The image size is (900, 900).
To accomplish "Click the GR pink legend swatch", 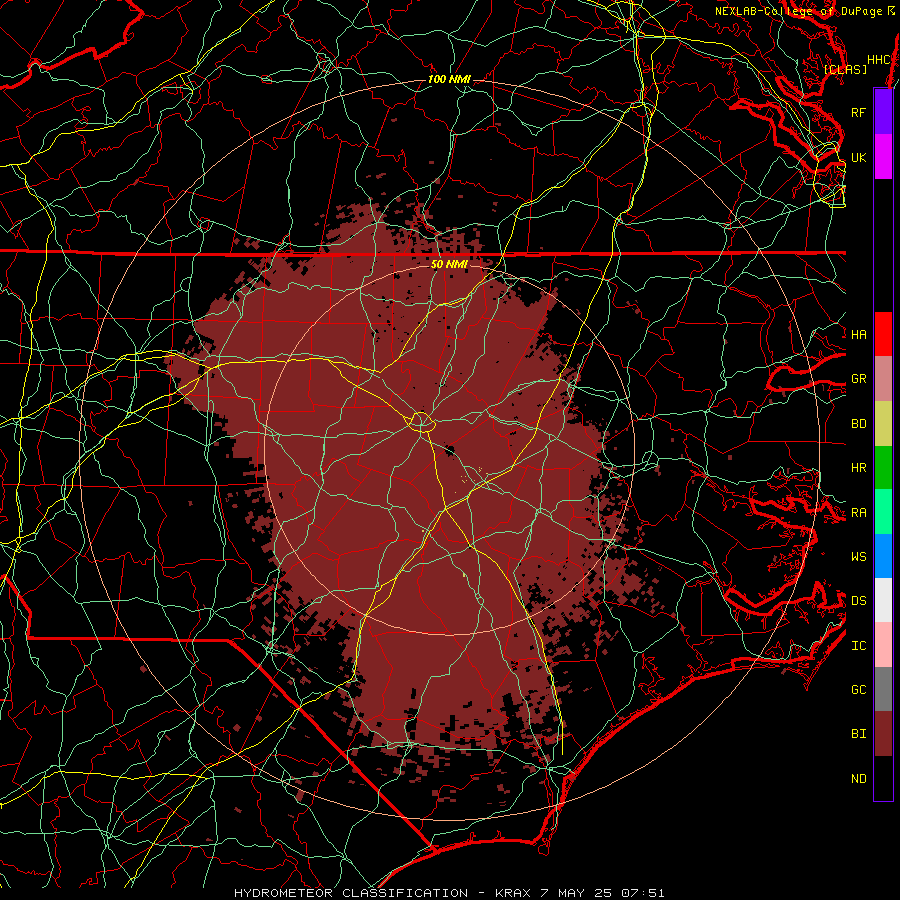I will coord(883,379).
